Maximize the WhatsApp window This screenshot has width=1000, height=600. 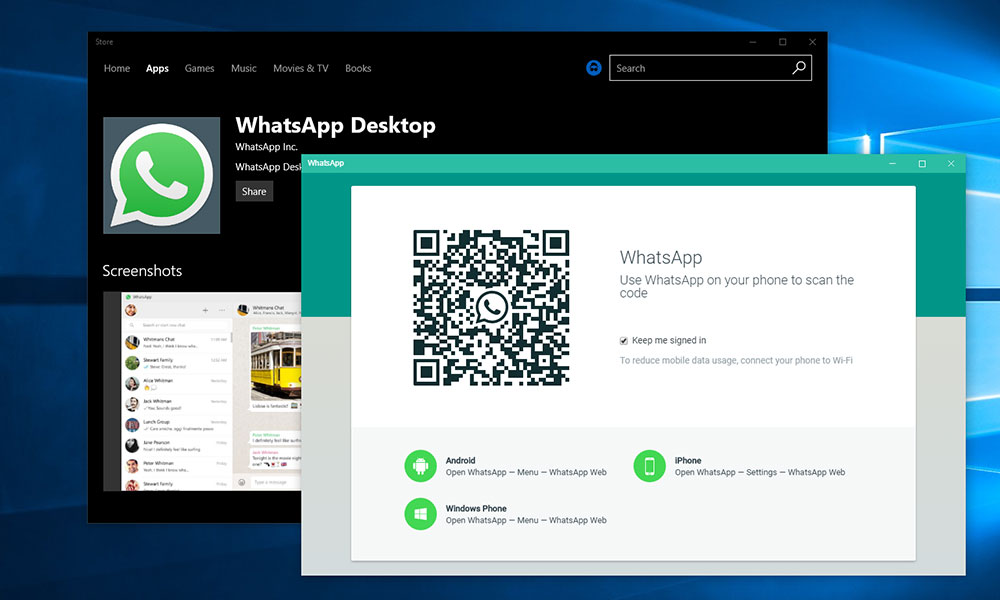tap(922, 163)
